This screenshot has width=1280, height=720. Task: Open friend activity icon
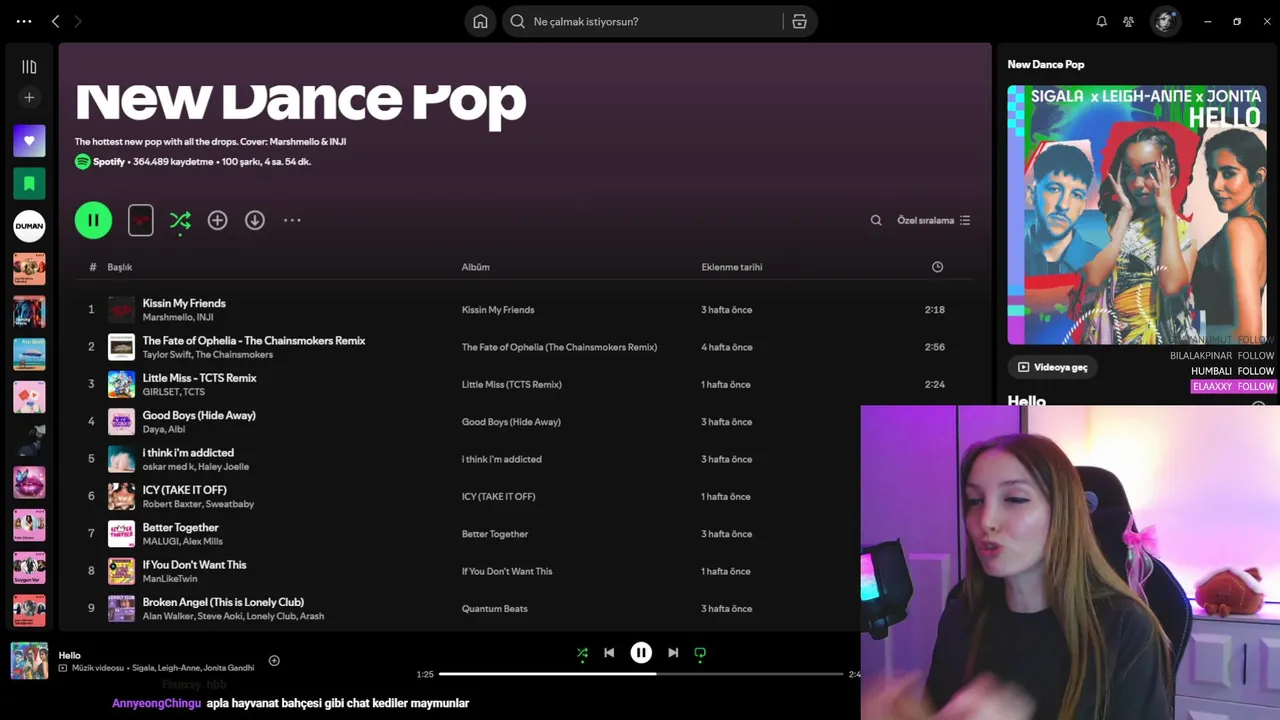[x=1129, y=21]
